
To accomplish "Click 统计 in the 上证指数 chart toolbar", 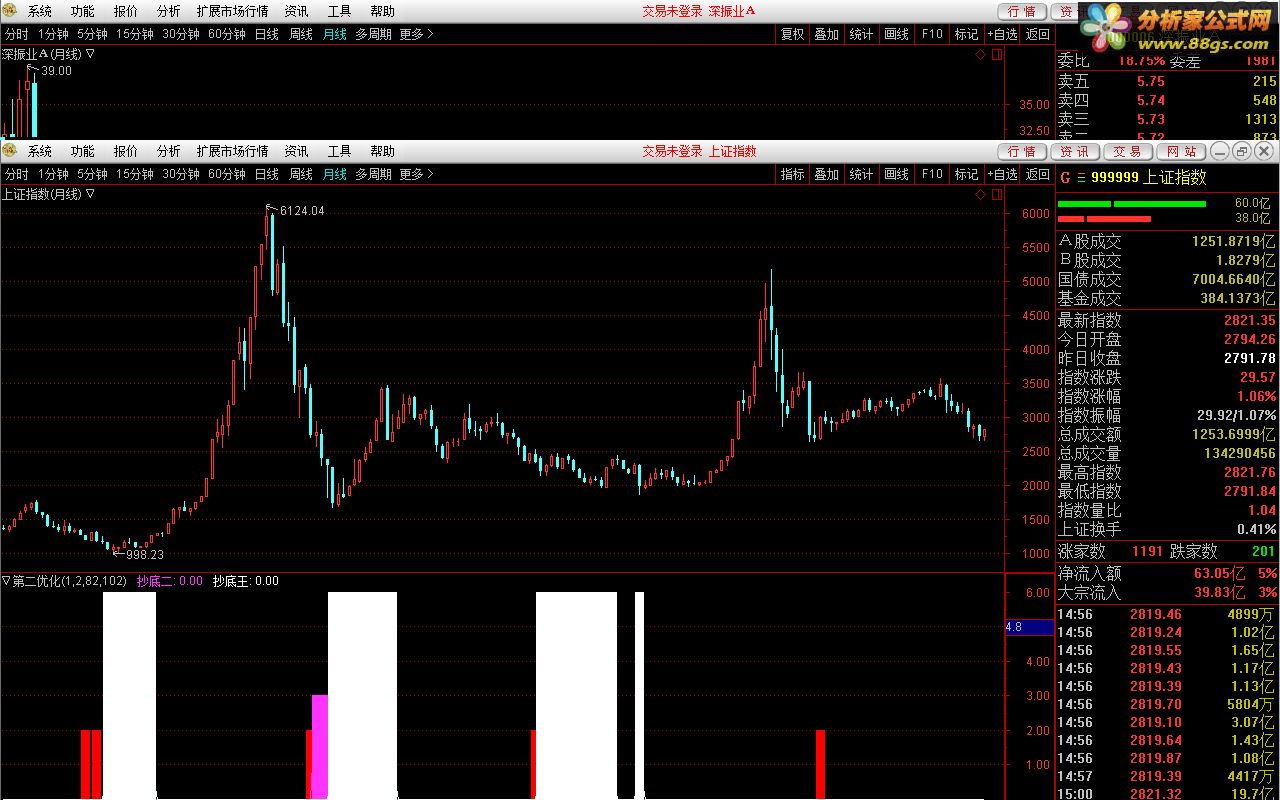I will pyautogui.click(x=861, y=174).
